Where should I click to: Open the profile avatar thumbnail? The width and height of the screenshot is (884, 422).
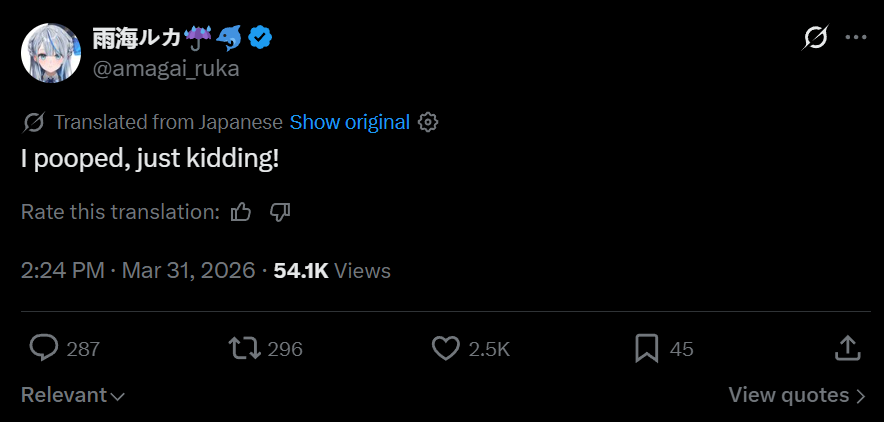point(51,52)
